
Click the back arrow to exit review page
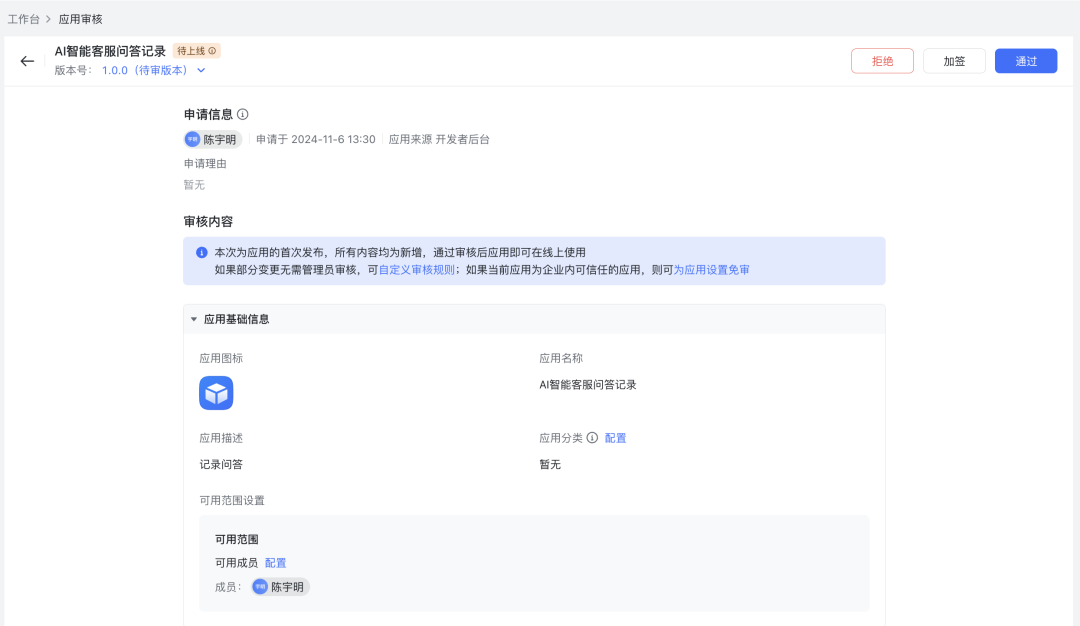coord(27,61)
